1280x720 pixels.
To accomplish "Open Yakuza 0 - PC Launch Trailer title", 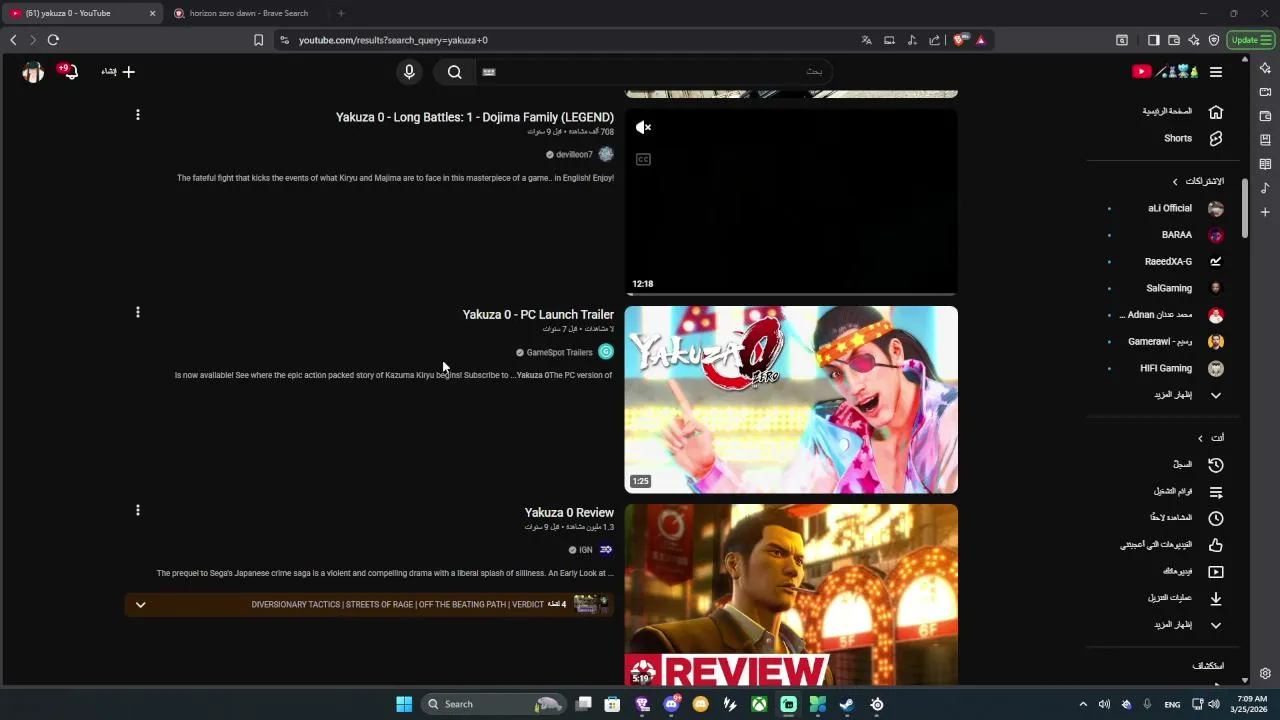I will tap(538, 314).
